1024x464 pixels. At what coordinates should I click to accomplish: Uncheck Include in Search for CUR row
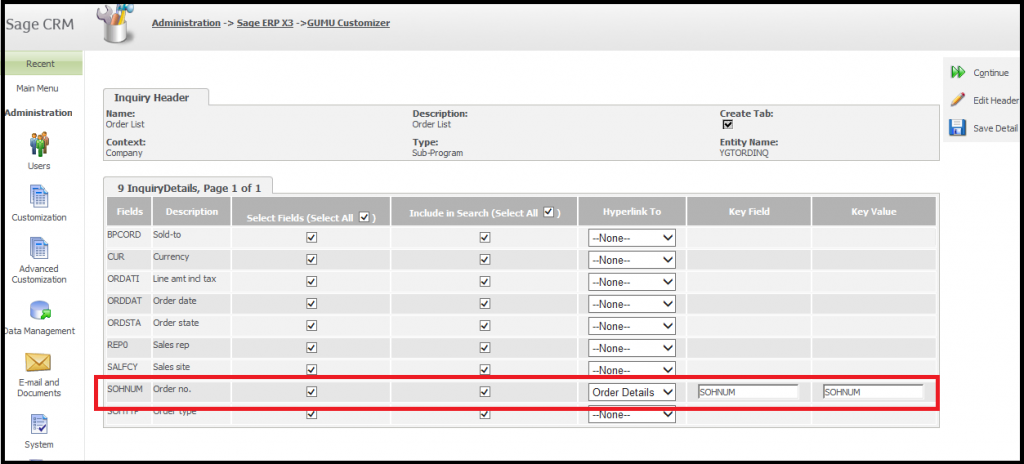coord(485,259)
